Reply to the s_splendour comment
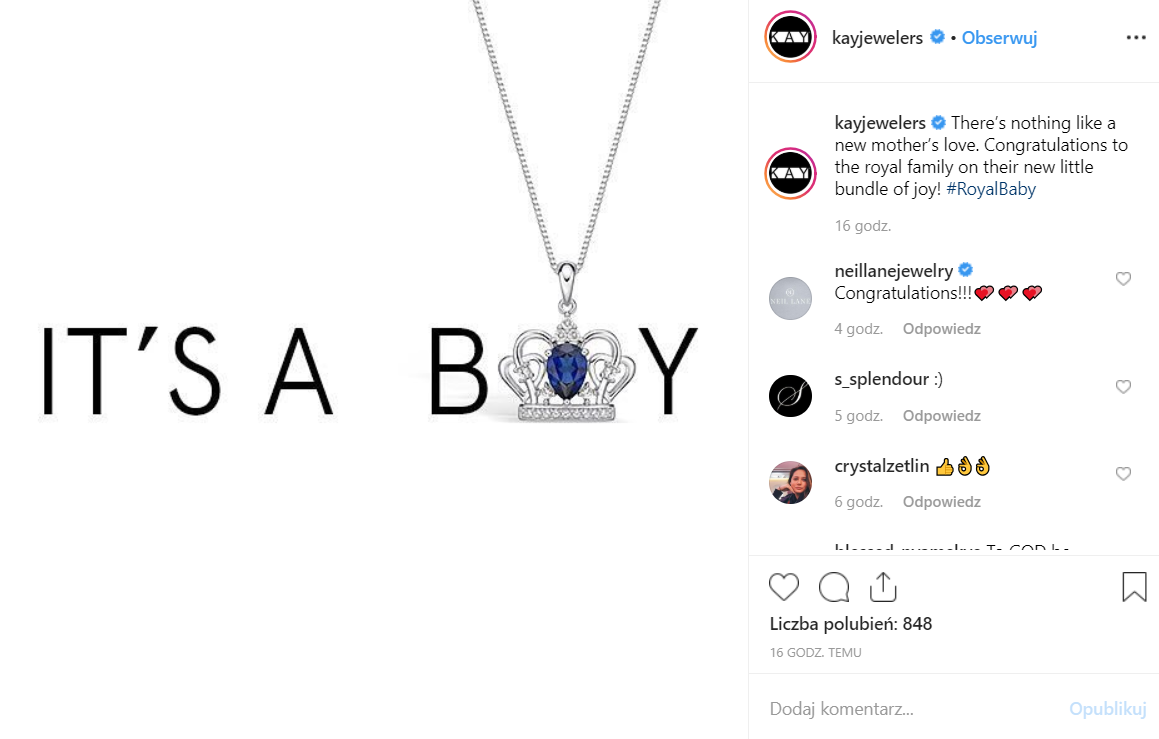 [941, 416]
